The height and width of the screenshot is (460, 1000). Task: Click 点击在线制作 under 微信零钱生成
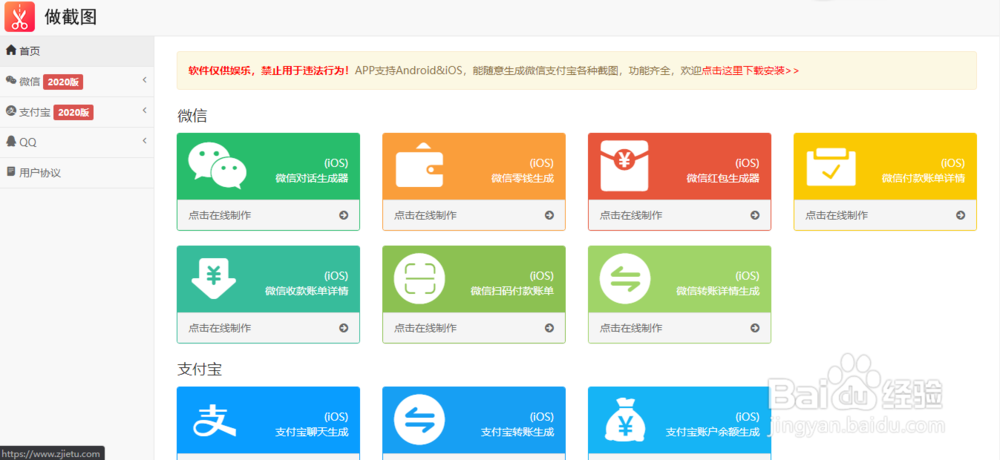click(x=425, y=216)
